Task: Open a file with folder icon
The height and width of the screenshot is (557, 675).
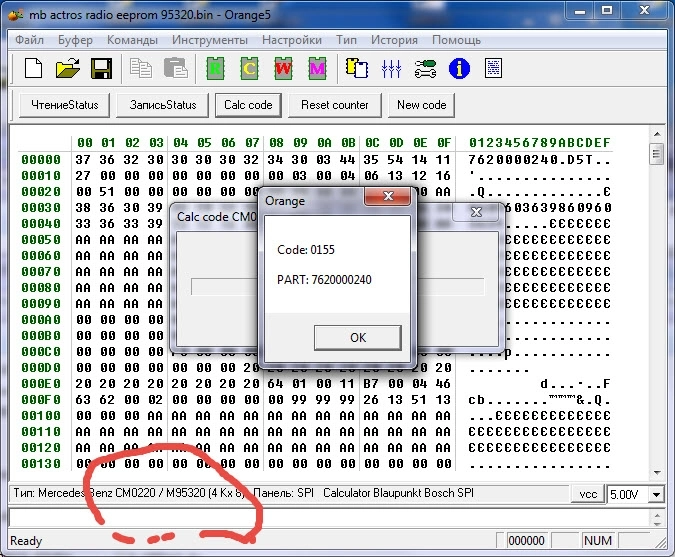Action: tap(68, 68)
